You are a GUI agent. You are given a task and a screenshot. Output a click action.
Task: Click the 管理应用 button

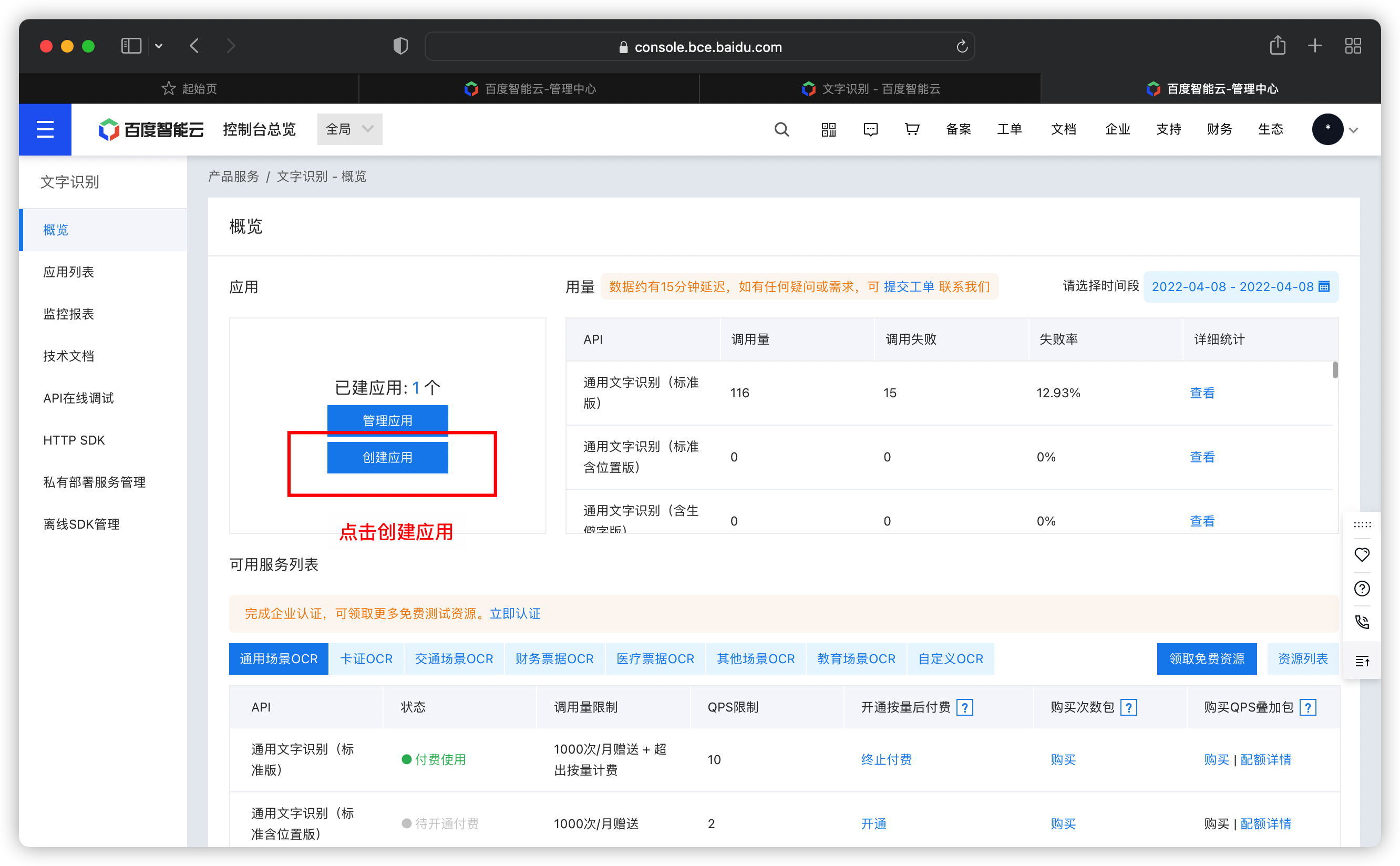click(387, 421)
